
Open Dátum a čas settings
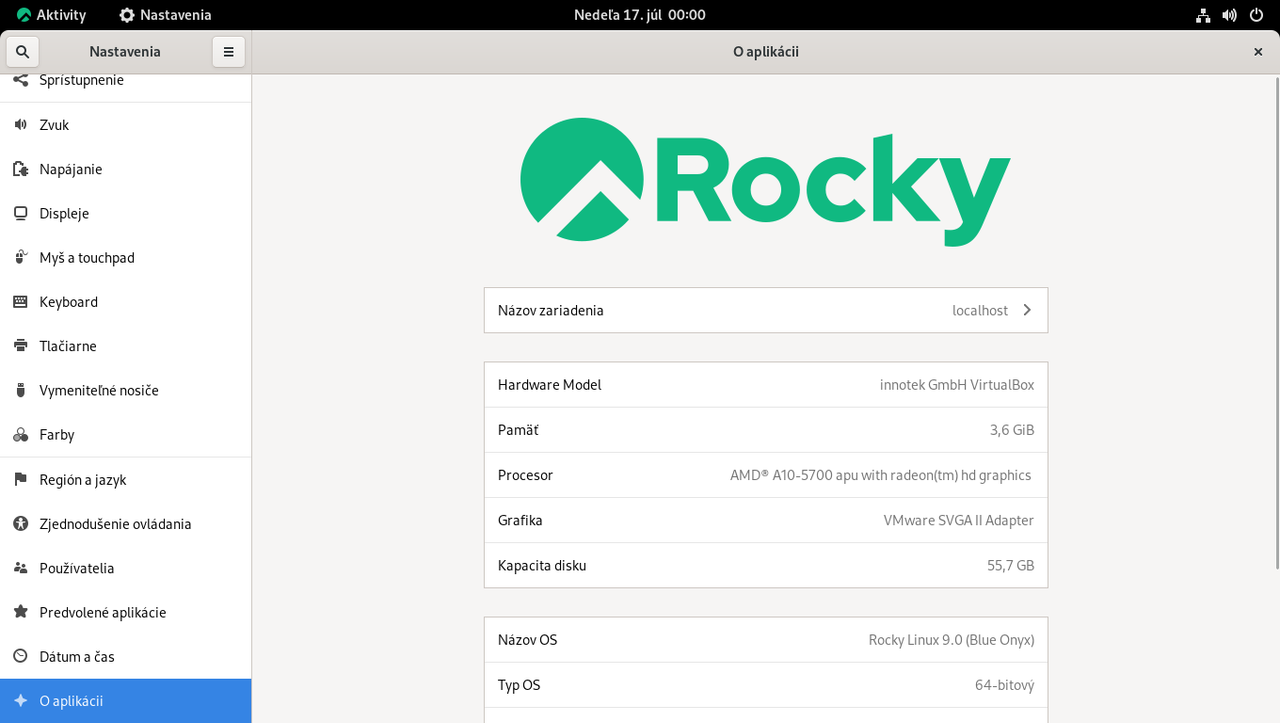point(125,656)
